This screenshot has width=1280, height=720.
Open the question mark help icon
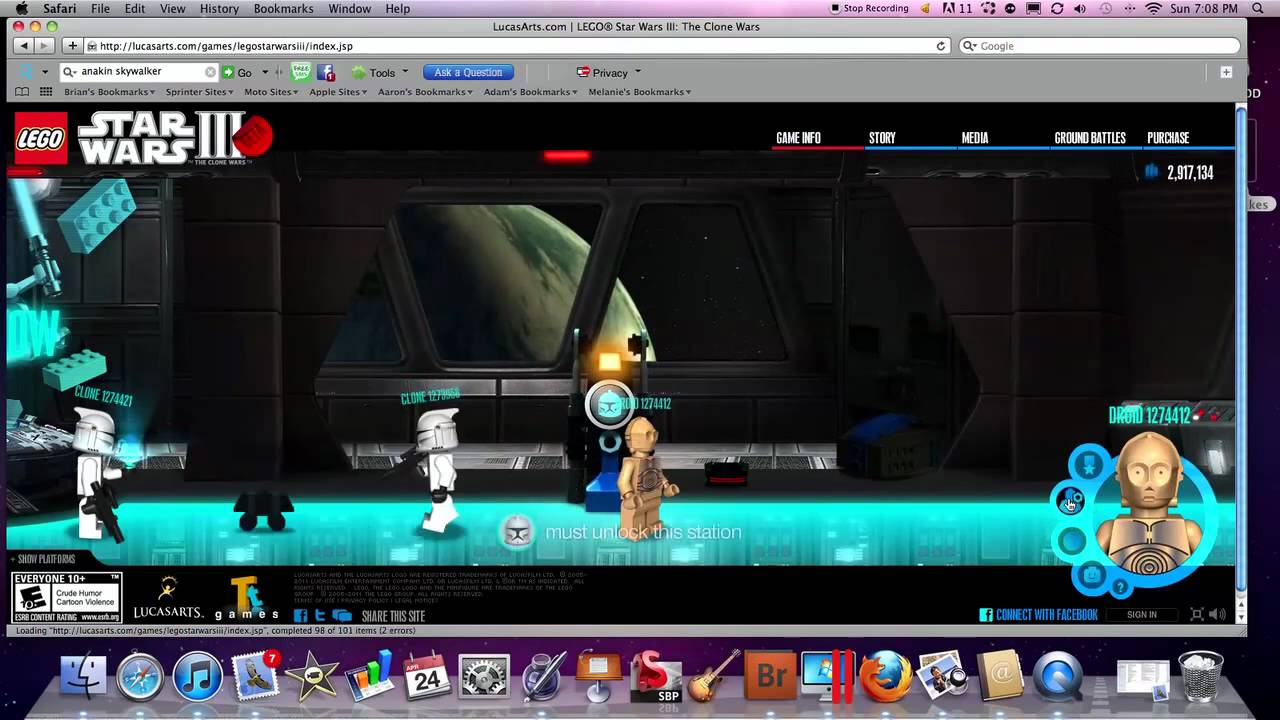[x=1120, y=587]
